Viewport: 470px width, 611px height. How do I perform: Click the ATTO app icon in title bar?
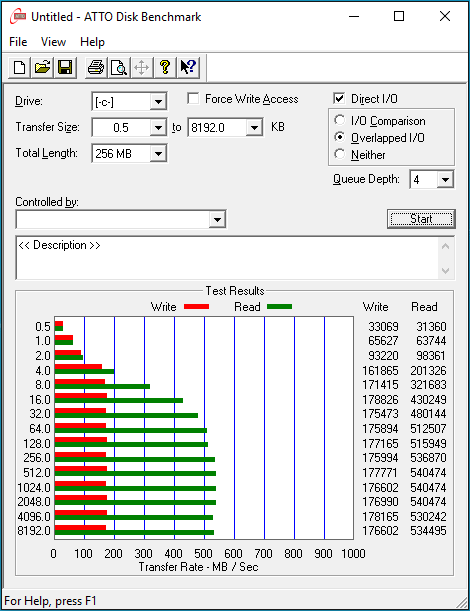pos(18,17)
